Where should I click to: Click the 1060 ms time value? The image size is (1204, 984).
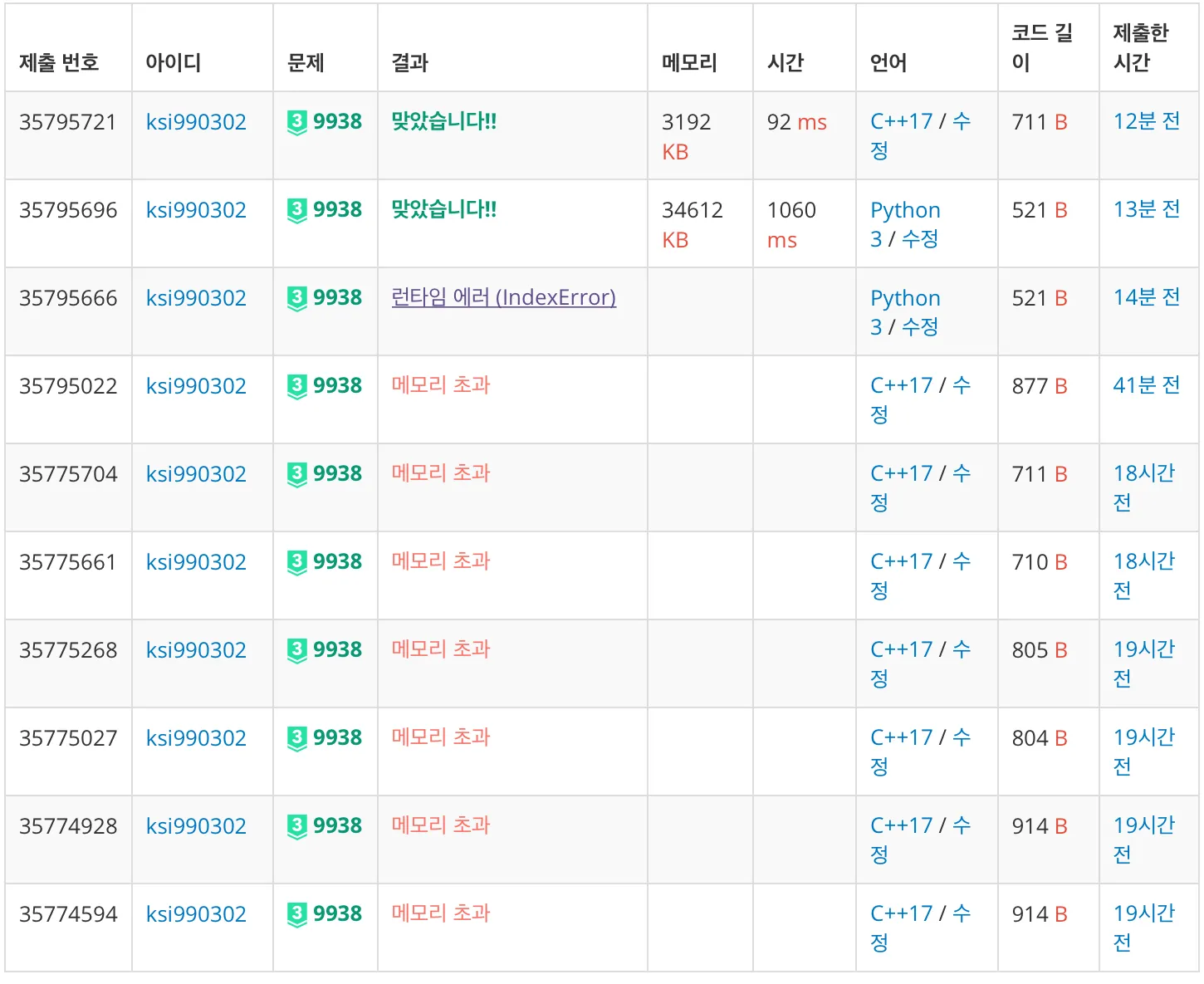(x=791, y=225)
